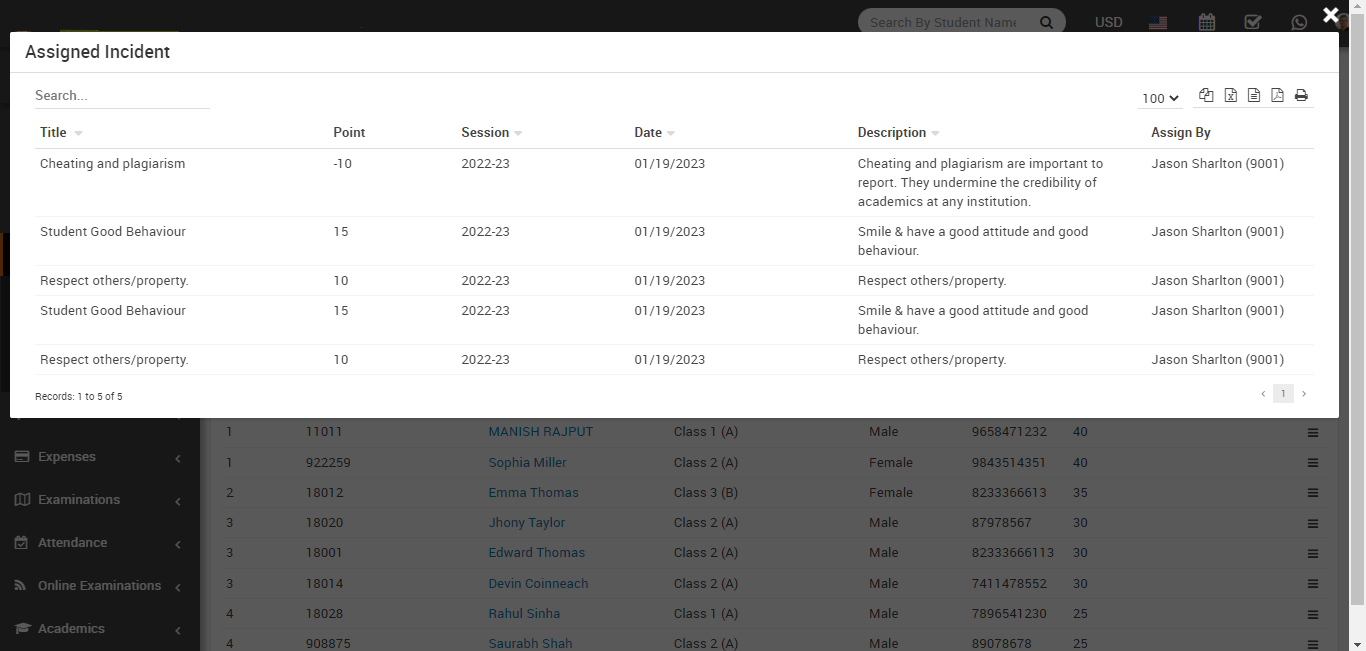Click the magnifier icon in student search

(1046, 22)
